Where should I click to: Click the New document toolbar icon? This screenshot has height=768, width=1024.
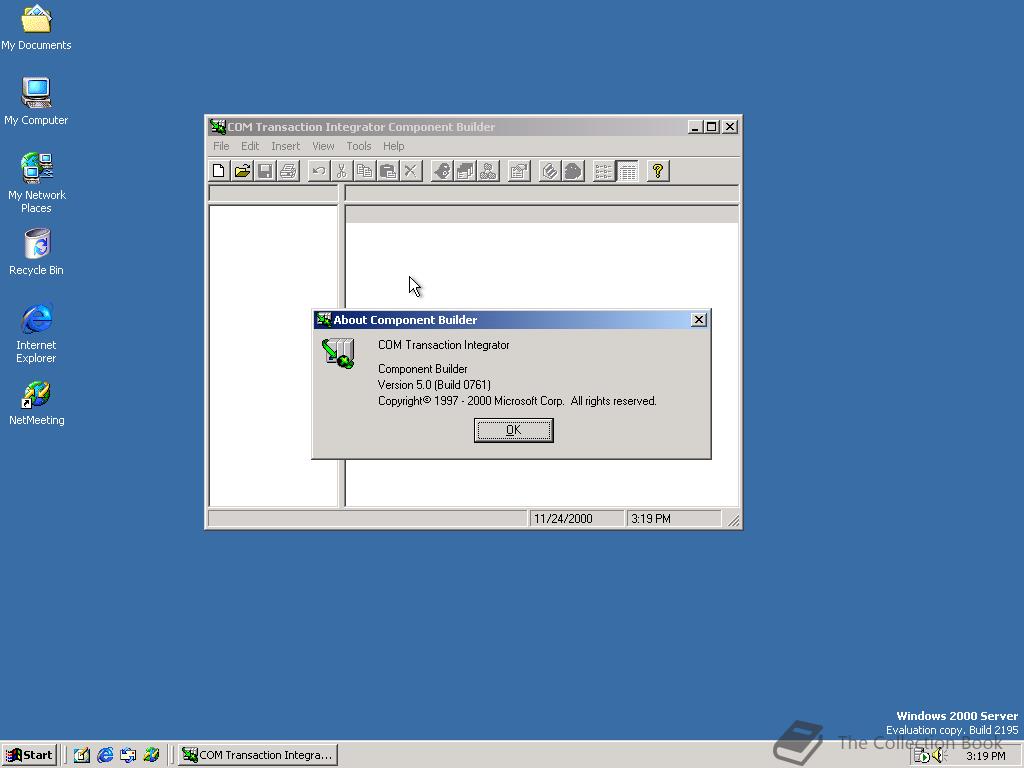tap(219, 171)
